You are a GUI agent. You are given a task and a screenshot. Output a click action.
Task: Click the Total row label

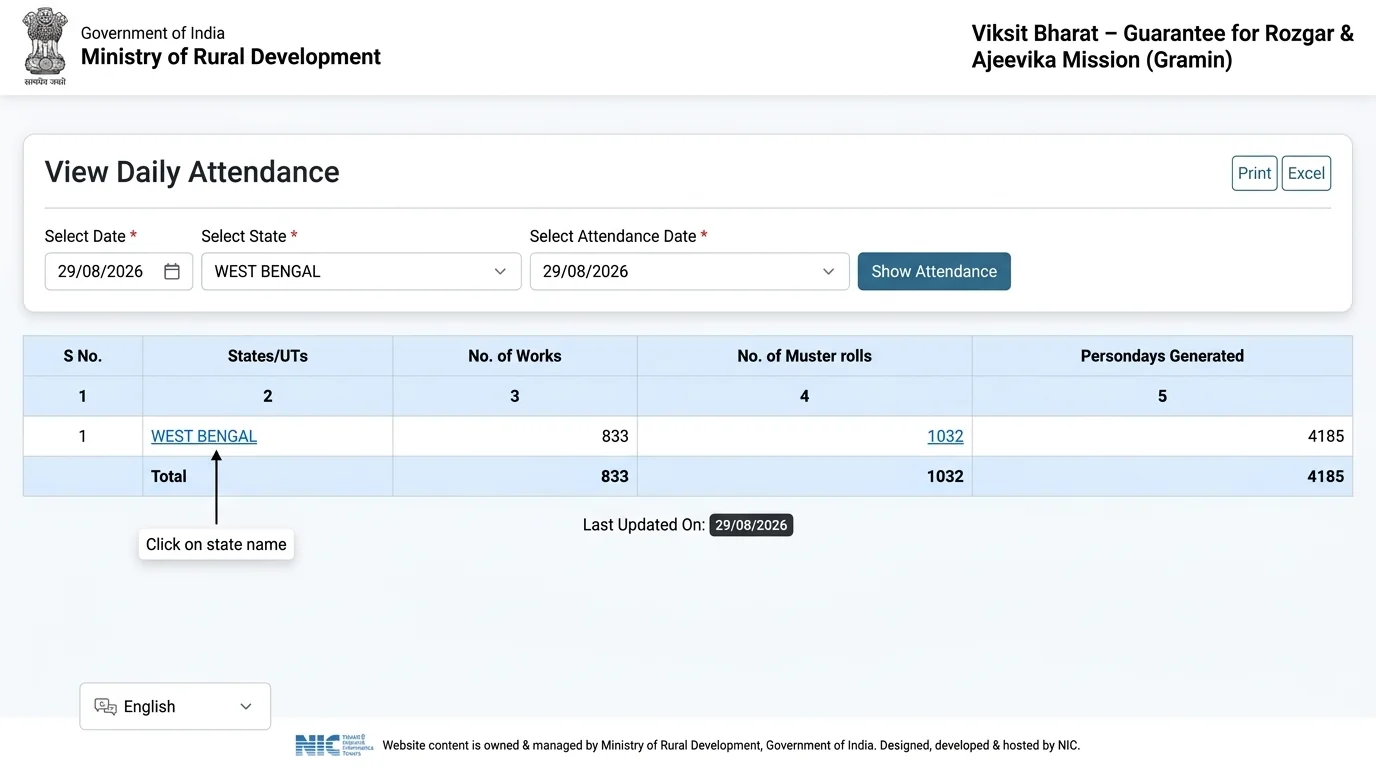tap(169, 476)
